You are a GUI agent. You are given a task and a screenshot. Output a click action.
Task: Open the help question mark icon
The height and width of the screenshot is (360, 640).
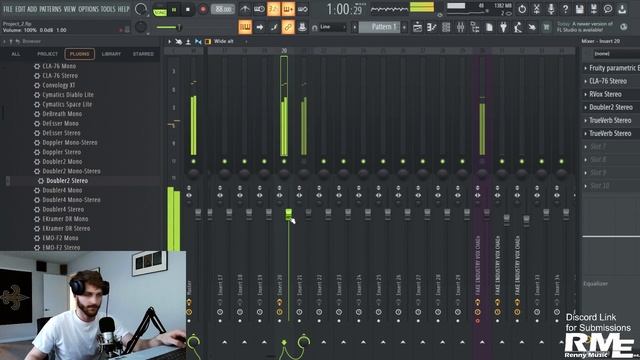coord(565,9)
